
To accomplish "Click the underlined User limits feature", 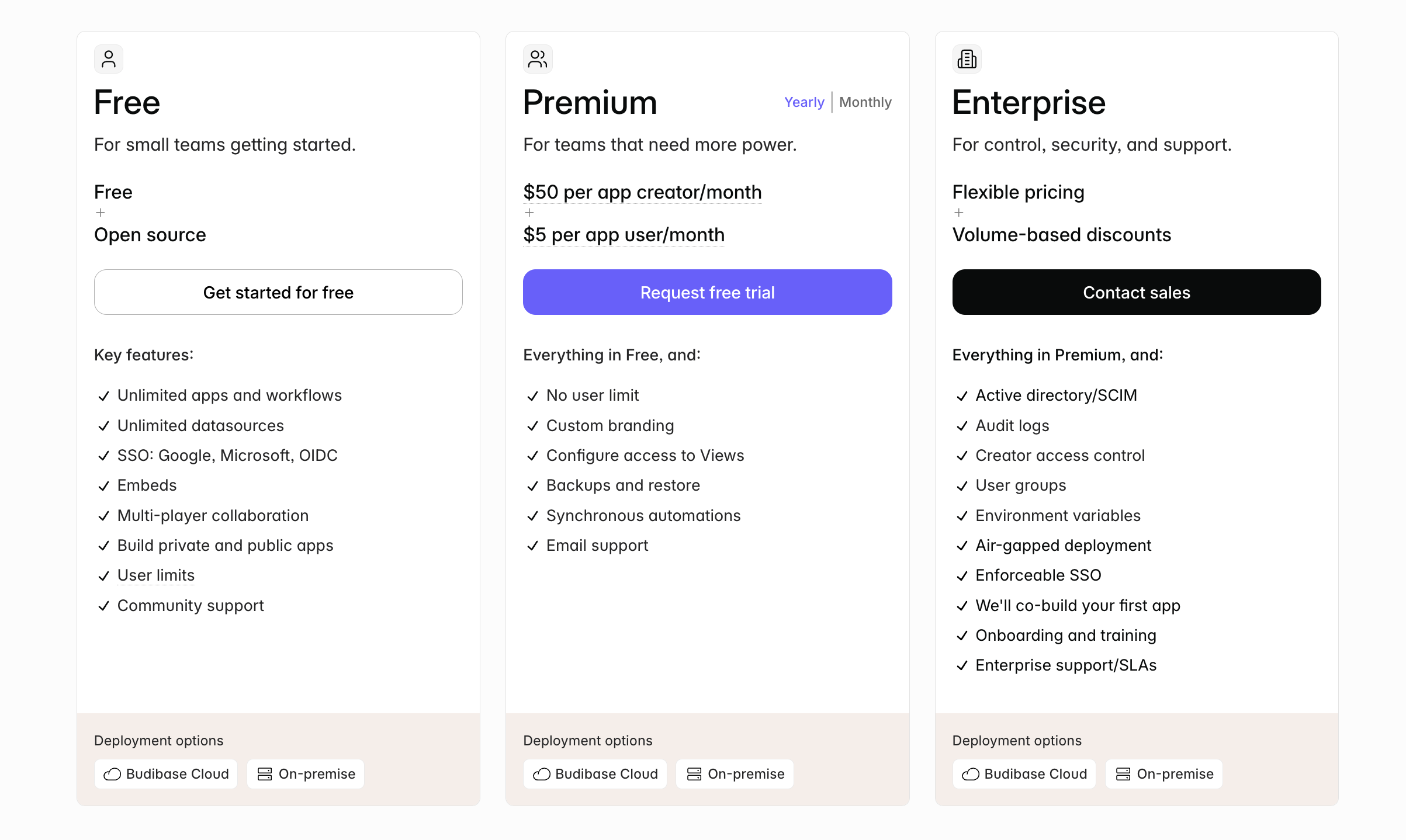I will pos(156,575).
